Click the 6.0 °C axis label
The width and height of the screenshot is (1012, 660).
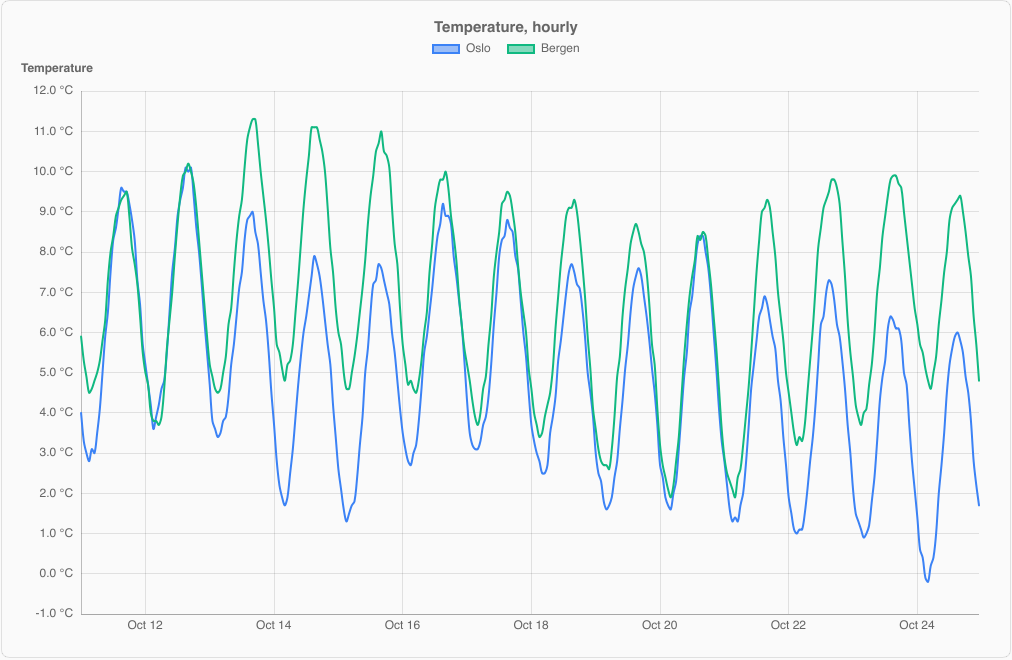point(56,332)
